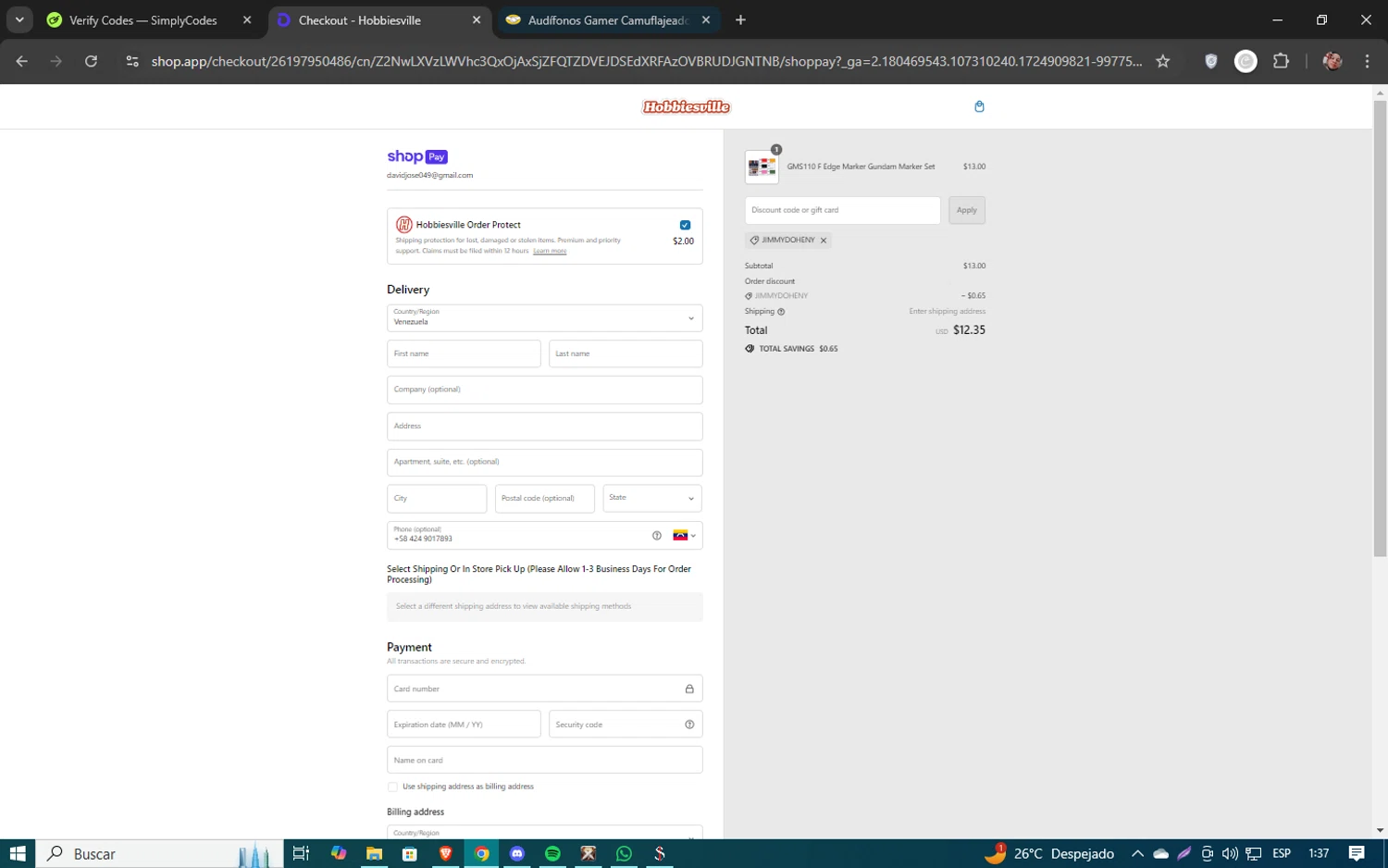Open the phone country flag selector

tap(684, 536)
